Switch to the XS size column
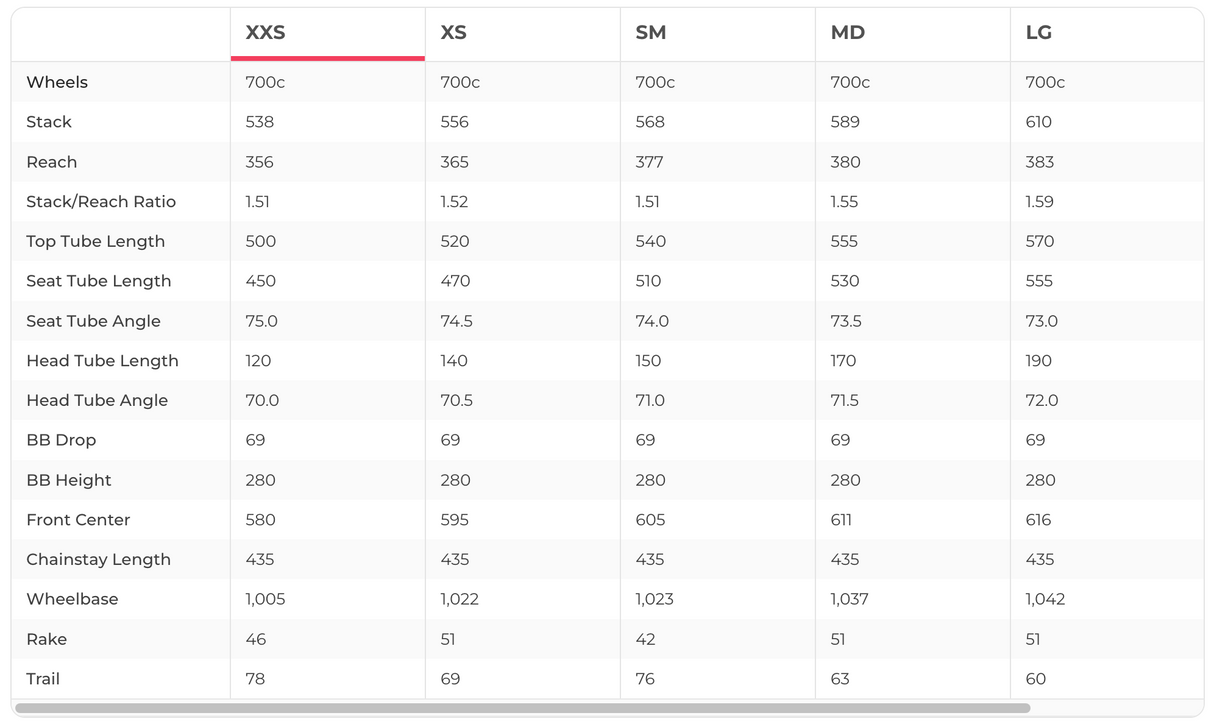Image resolution: width=1214 pixels, height=724 pixels. pos(454,33)
